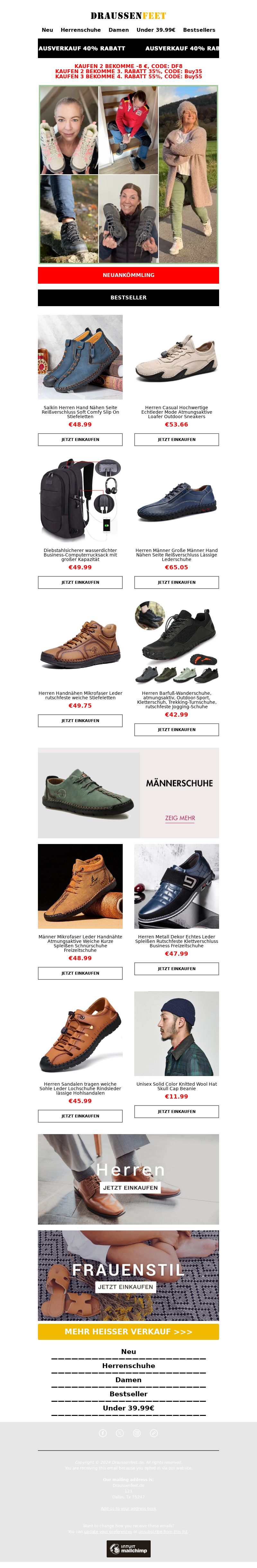257x1568 pixels.
Task: Open the Facebook icon in footer
Action: point(103,1433)
